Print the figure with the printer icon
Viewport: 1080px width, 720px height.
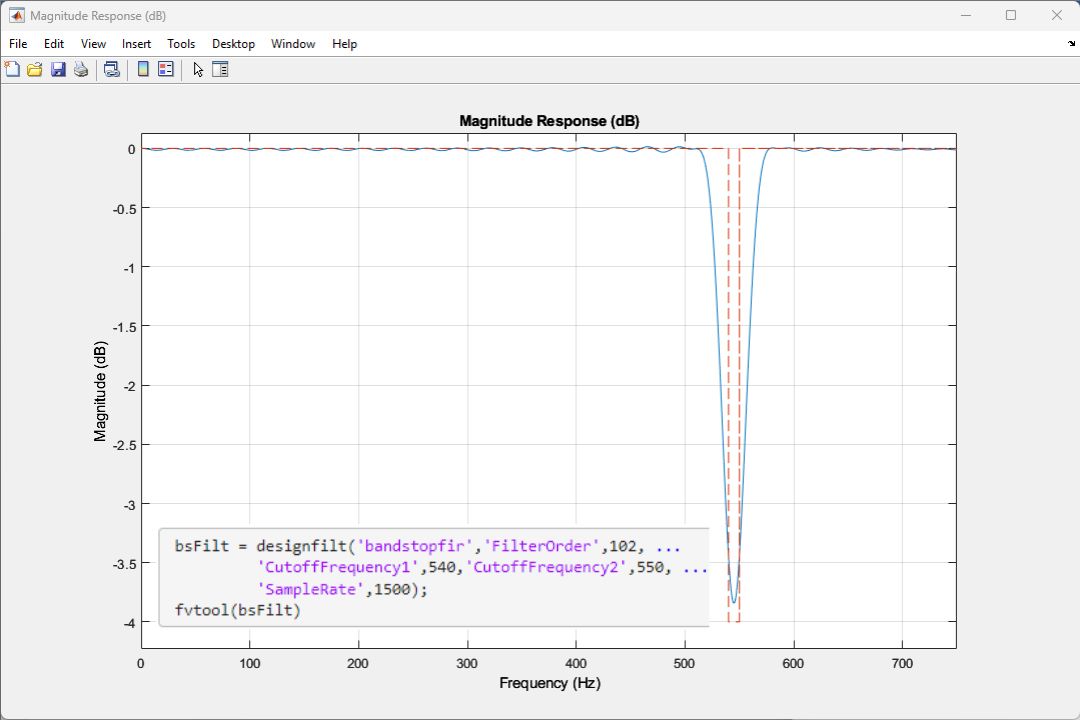pyautogui.click(x=81, y=70)
